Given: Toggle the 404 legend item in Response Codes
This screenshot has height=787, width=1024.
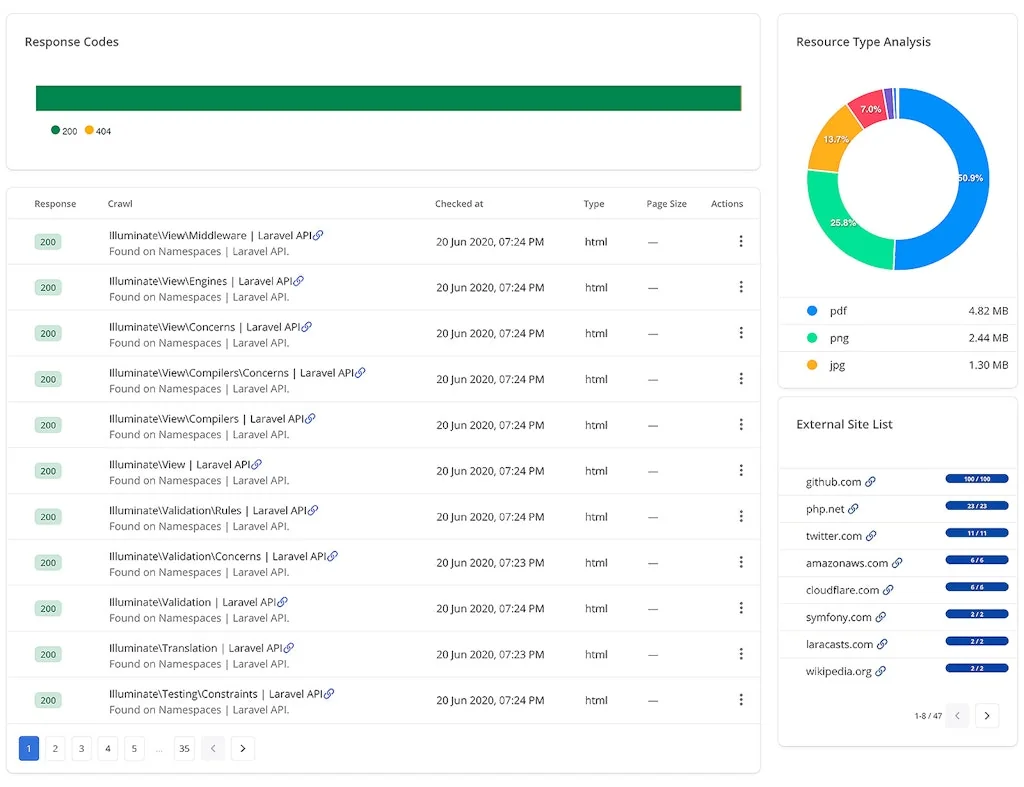Looking at the screenshot, I should coord(98,131).
